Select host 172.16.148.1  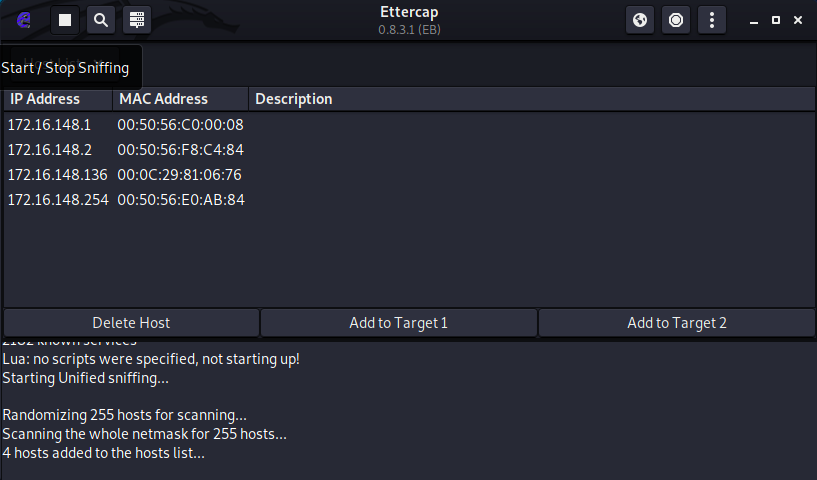(49, 125)
